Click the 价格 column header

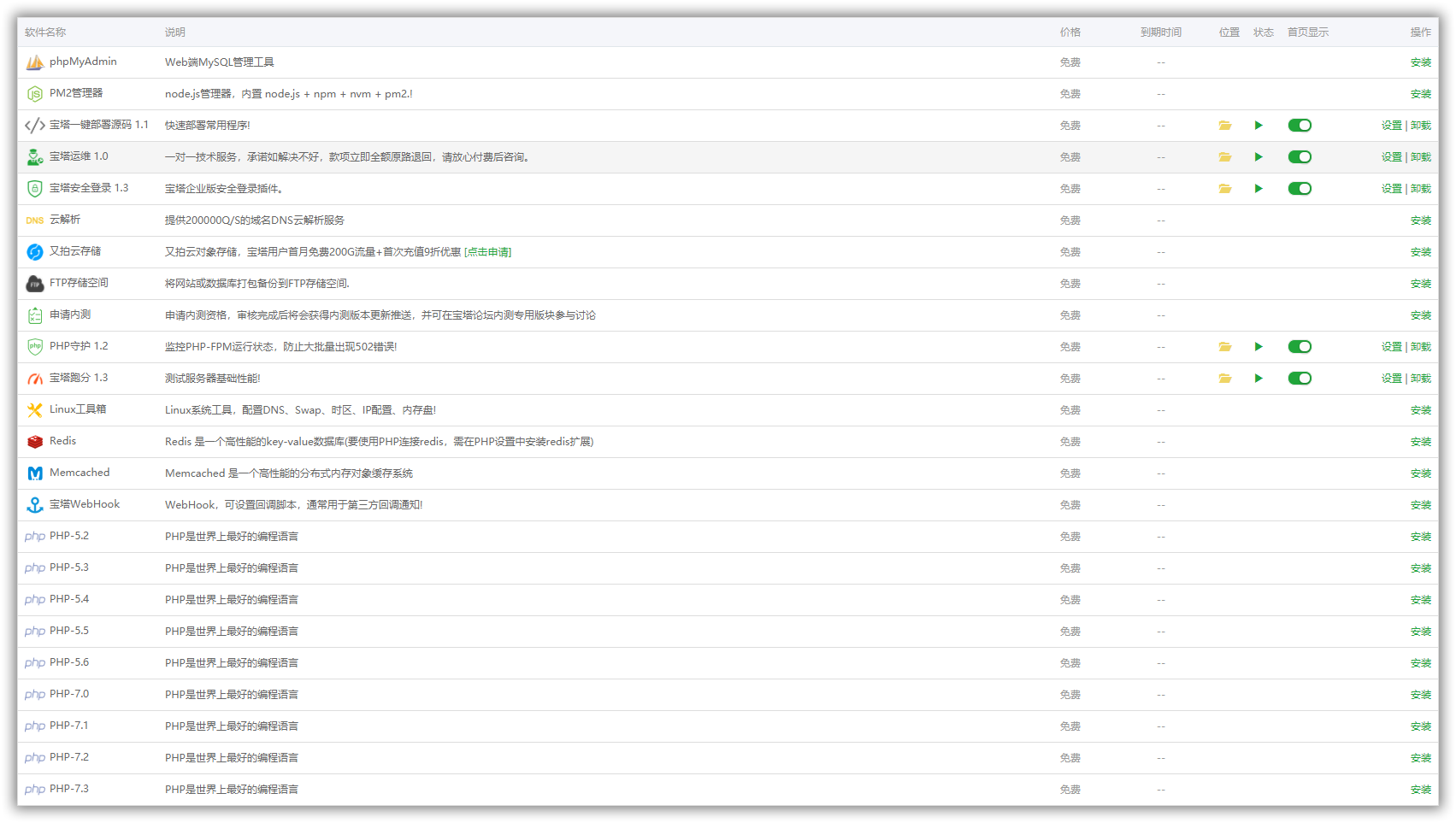pyautogui.click(x=1070, y=32)
